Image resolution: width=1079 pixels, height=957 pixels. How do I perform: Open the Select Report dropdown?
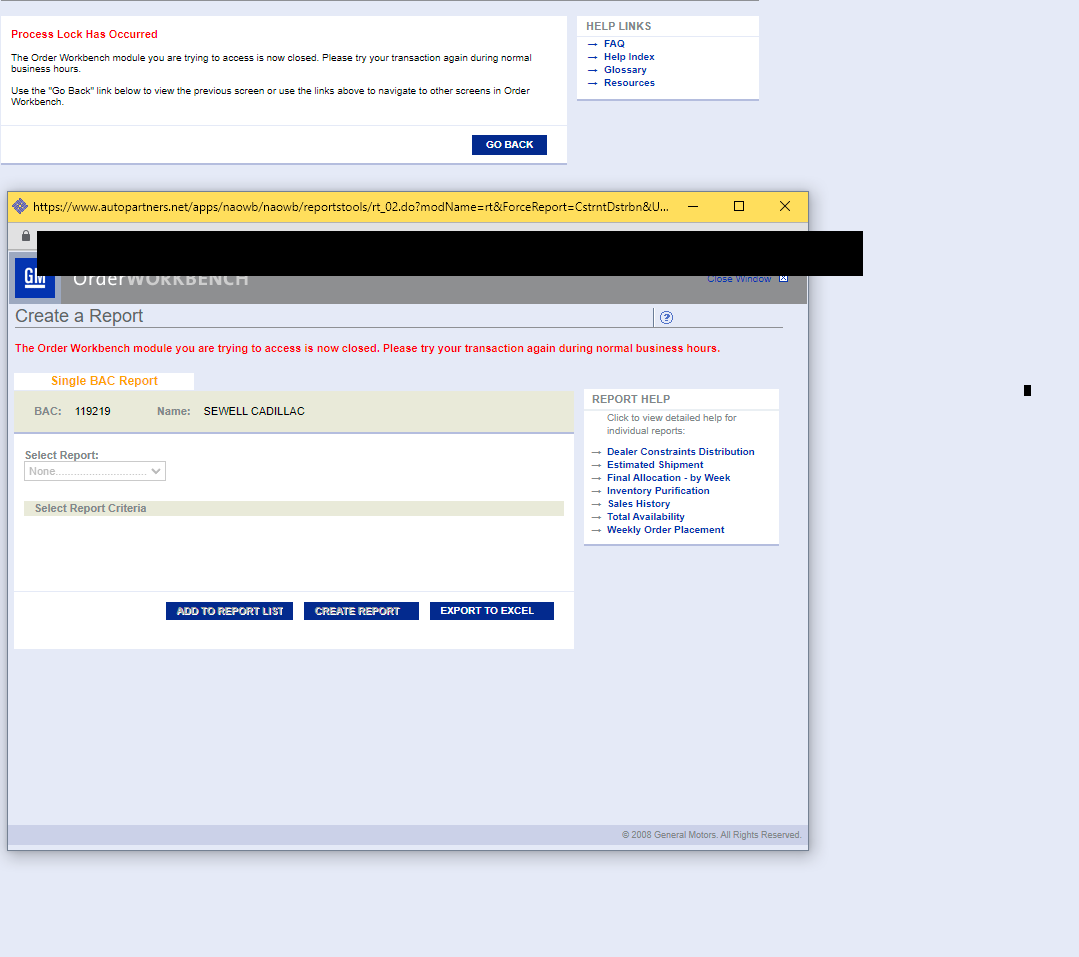pyautogui.click(x=95, y=471)
